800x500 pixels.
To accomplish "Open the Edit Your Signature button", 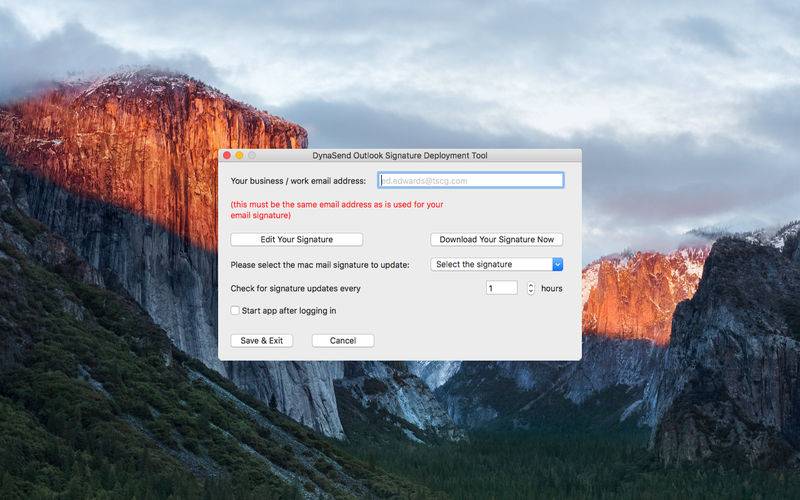I will (296, 239).
